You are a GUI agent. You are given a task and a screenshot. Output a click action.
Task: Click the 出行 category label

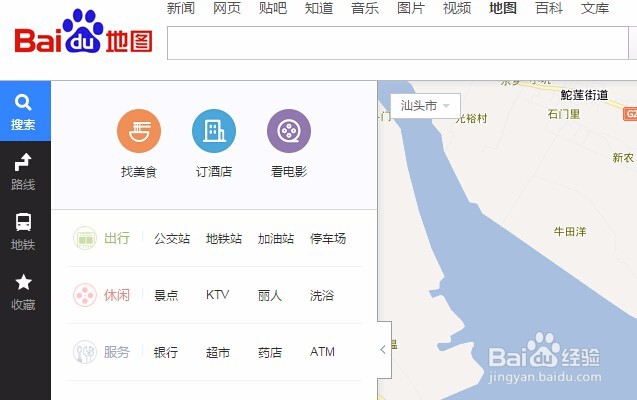pyautogui.click(x=117, y=238)
